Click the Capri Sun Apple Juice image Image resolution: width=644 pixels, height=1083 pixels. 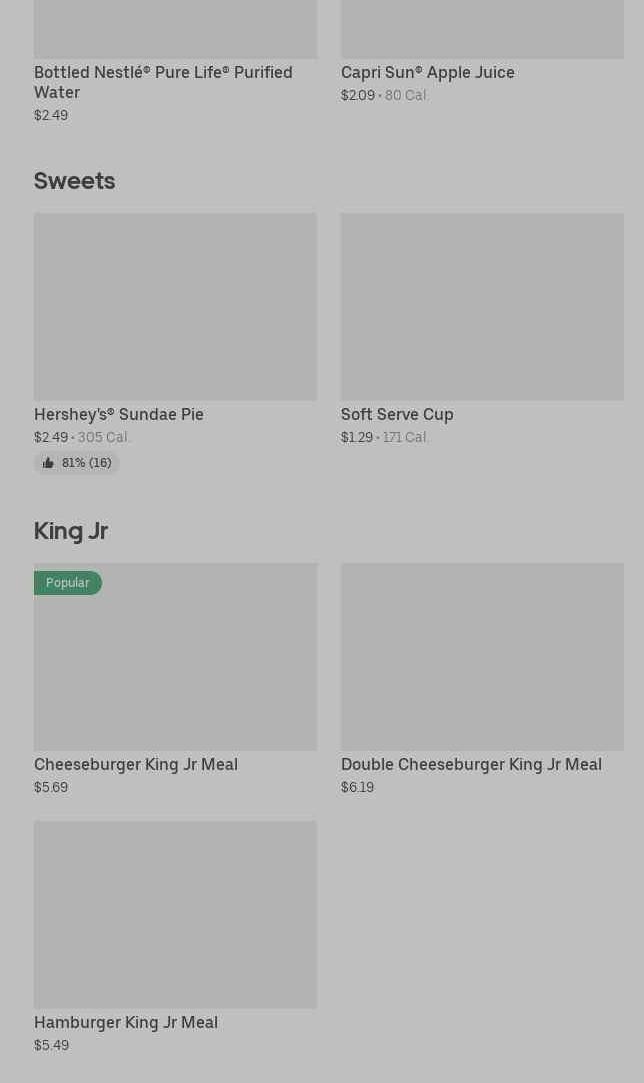pos(482,28)
